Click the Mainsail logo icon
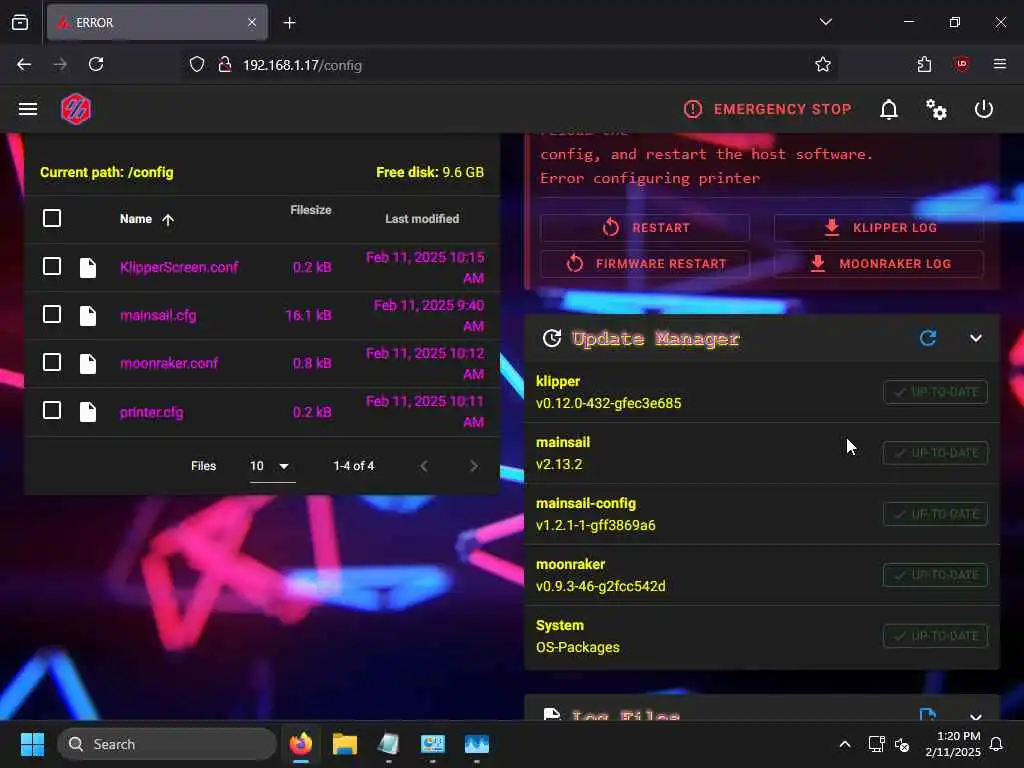Viewport: 1024px width, 768px height. point(76,108)
